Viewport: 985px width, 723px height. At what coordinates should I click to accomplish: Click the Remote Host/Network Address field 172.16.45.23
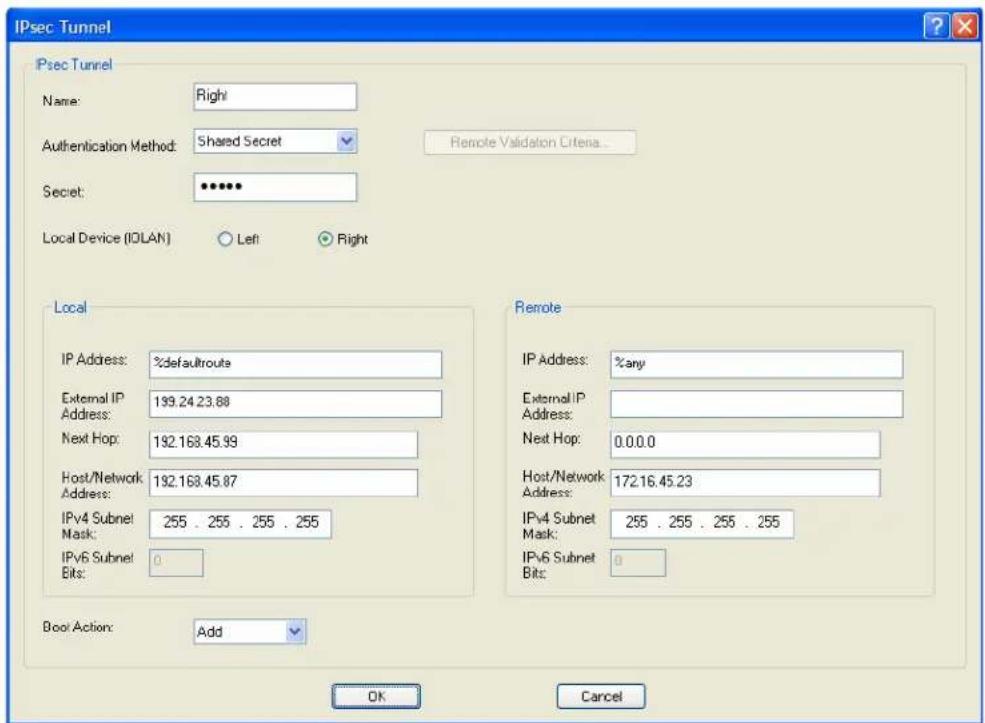[745, 483]
